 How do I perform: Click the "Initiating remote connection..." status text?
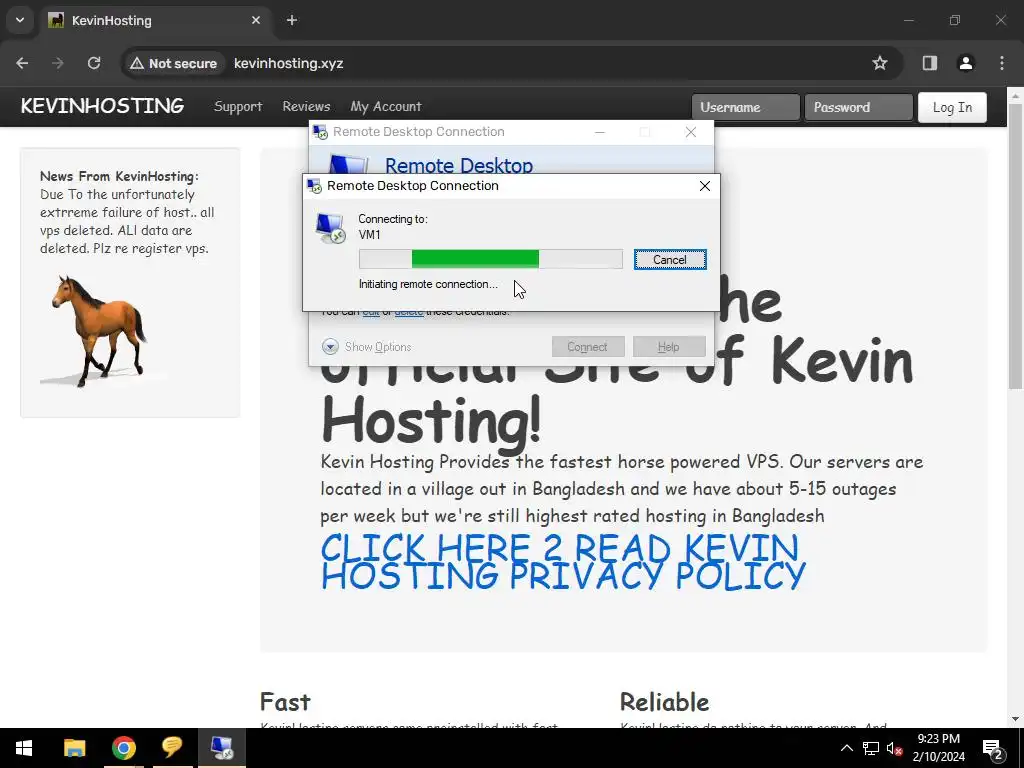click(428, 284)
